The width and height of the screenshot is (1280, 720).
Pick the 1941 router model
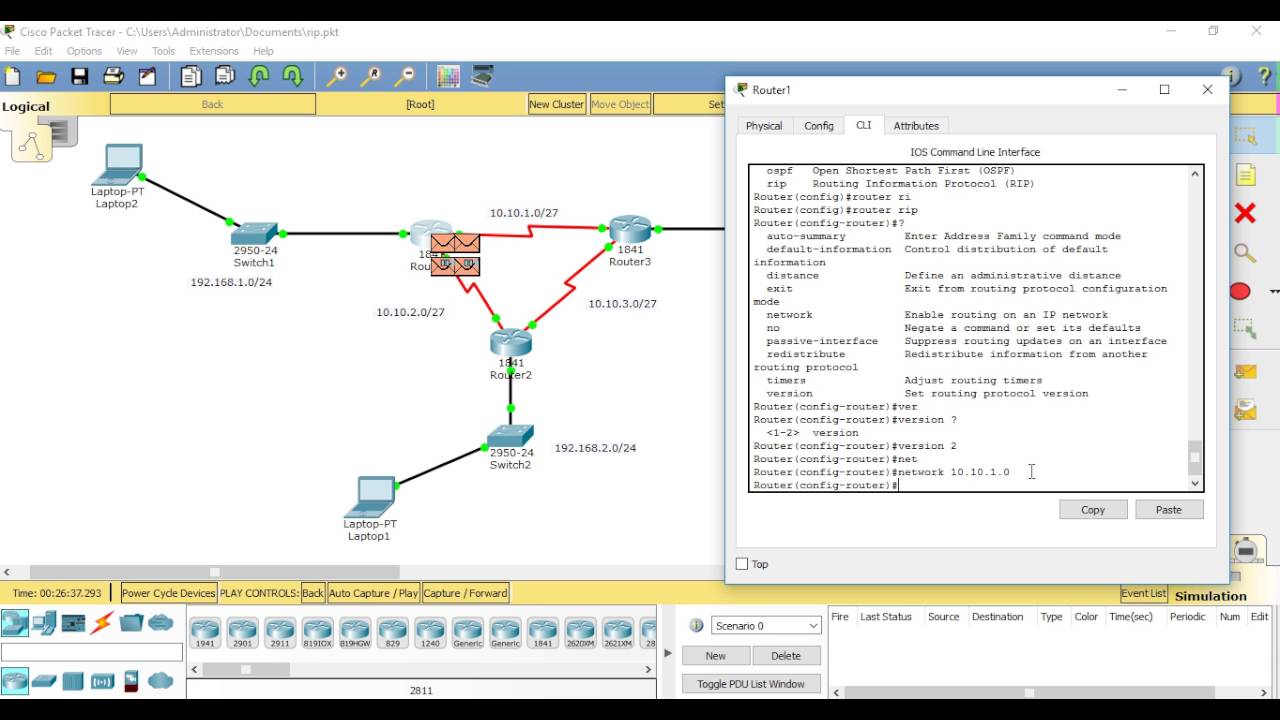[205, 633]
